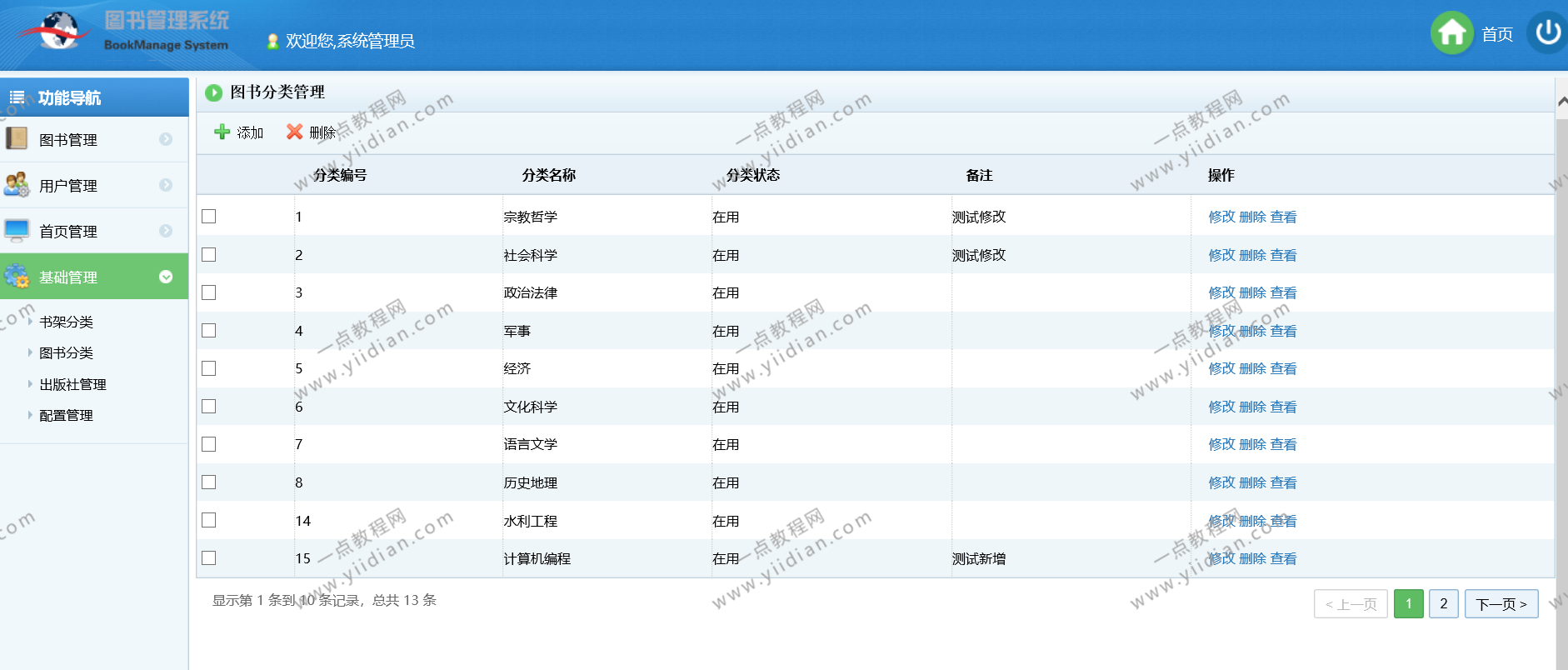
Task: Click the red X 删除 icon
Action: click(x=294, y=132)
